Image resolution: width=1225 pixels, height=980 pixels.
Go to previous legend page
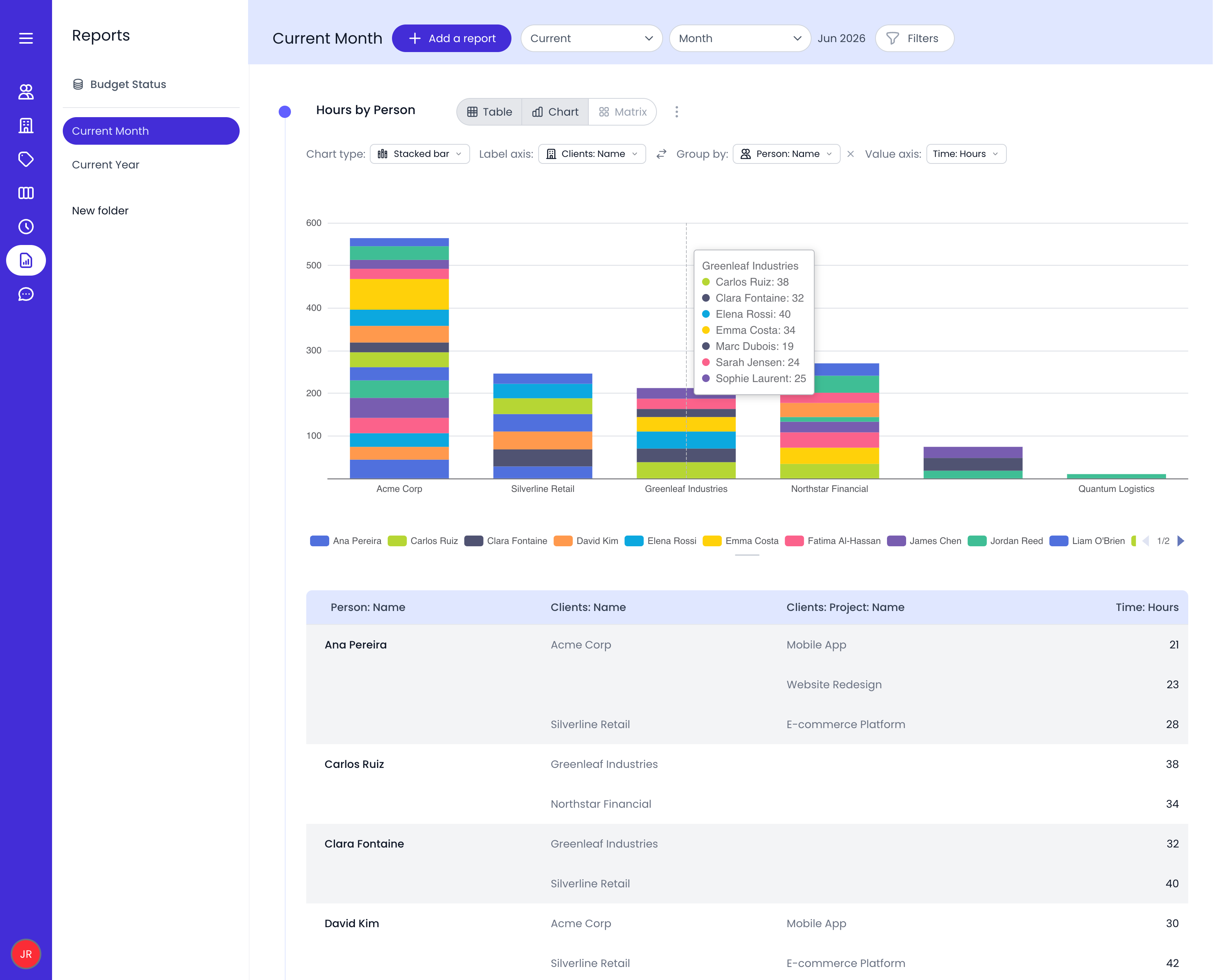pos(1145,541)
